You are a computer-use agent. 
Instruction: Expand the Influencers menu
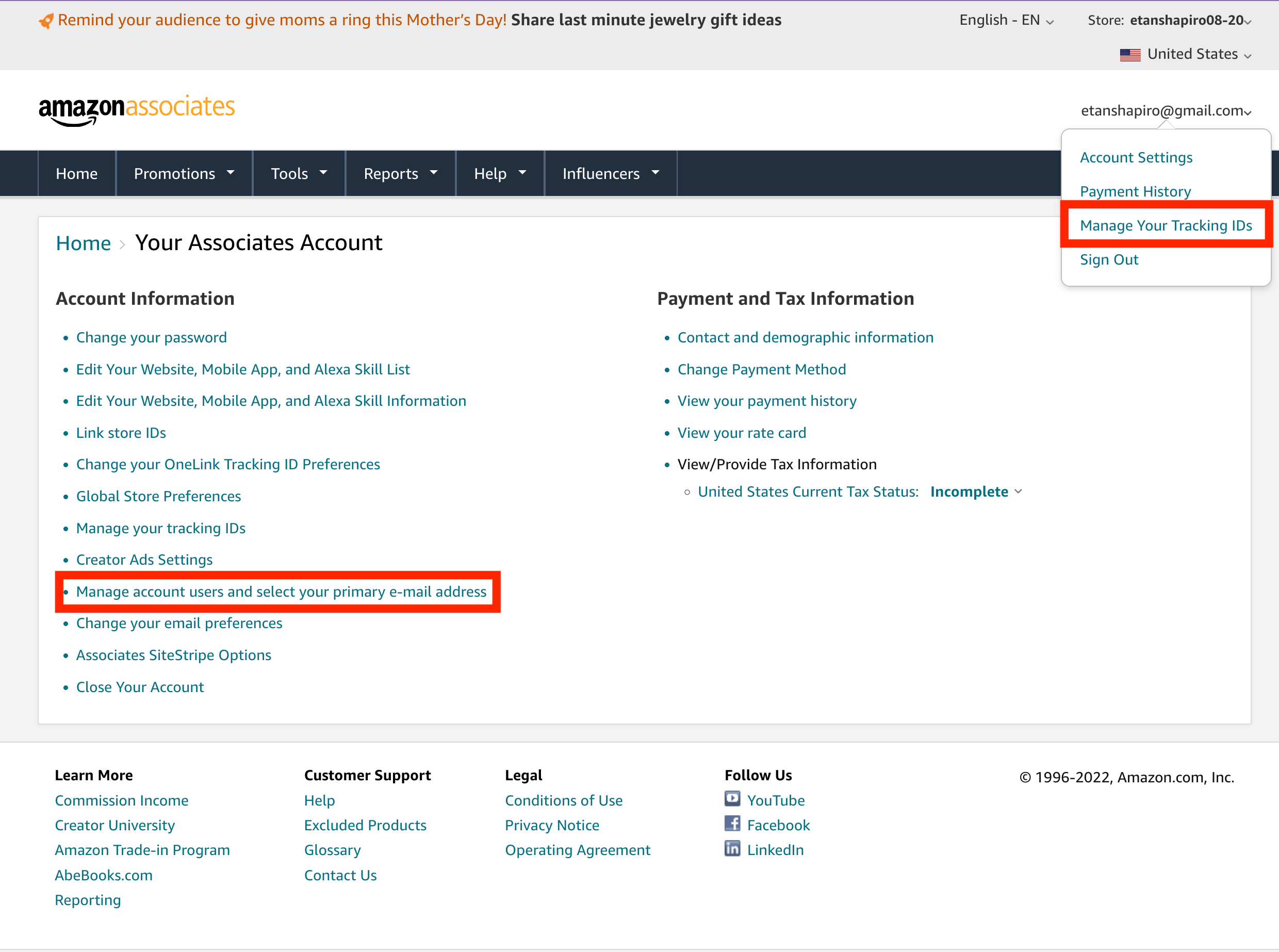click(x=611, y=173)
